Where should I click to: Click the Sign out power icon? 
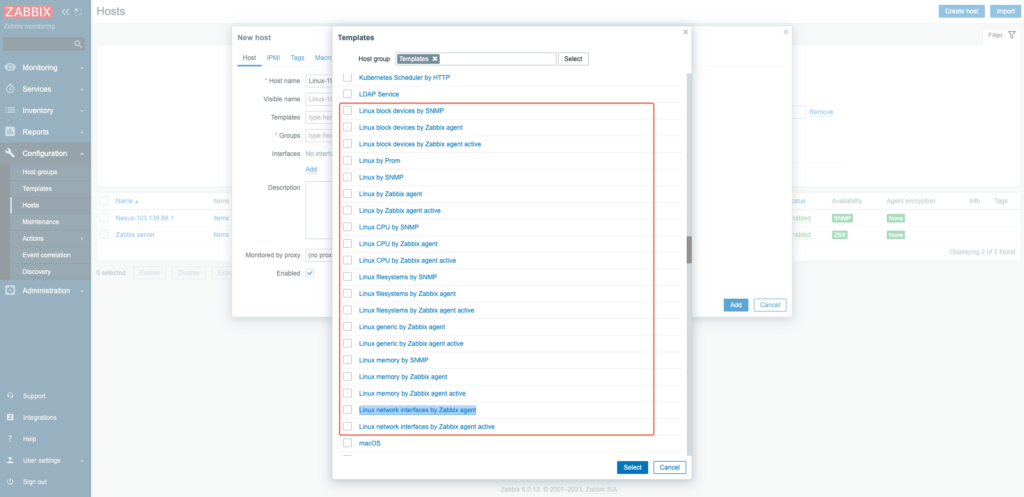click(10, 482)
